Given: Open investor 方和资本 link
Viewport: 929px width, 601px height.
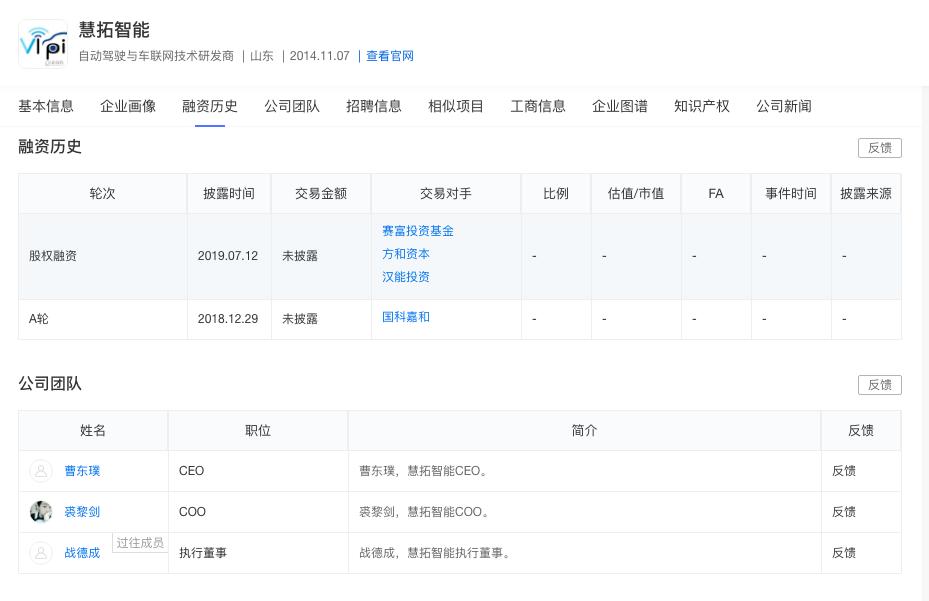Looking at the screenshot, I should click(406, 254).
